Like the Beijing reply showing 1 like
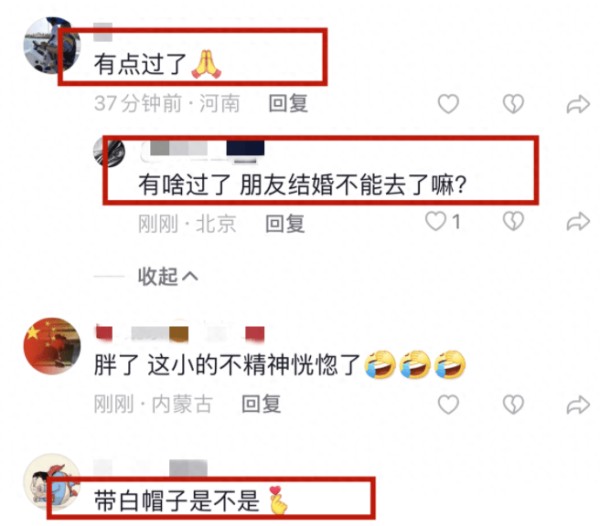This screenshot has height=526, width=600. [443, 221]
